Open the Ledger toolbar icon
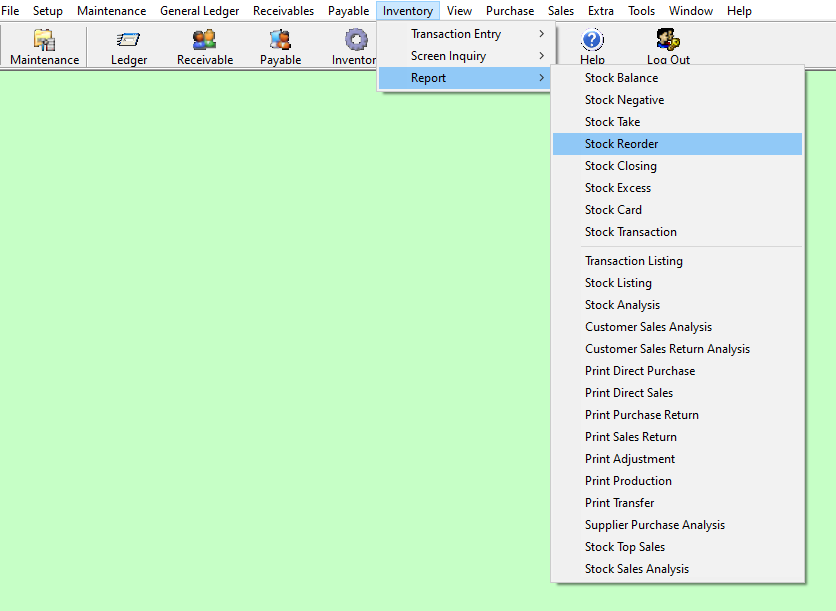The image size is (836, 611). point(128,47)
